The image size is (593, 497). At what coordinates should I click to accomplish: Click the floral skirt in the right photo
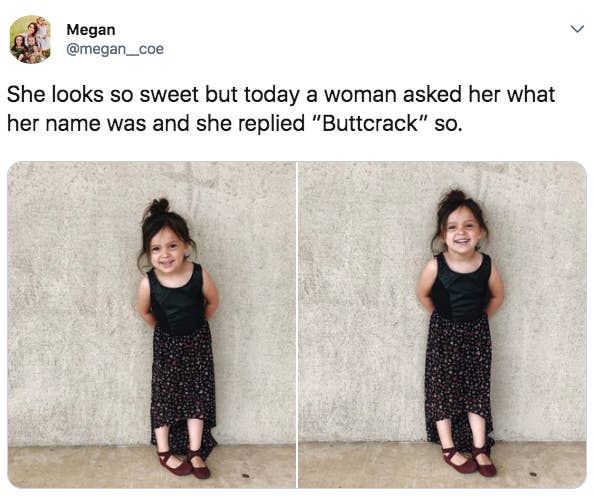pyautogui.click(x=459, y=373)
